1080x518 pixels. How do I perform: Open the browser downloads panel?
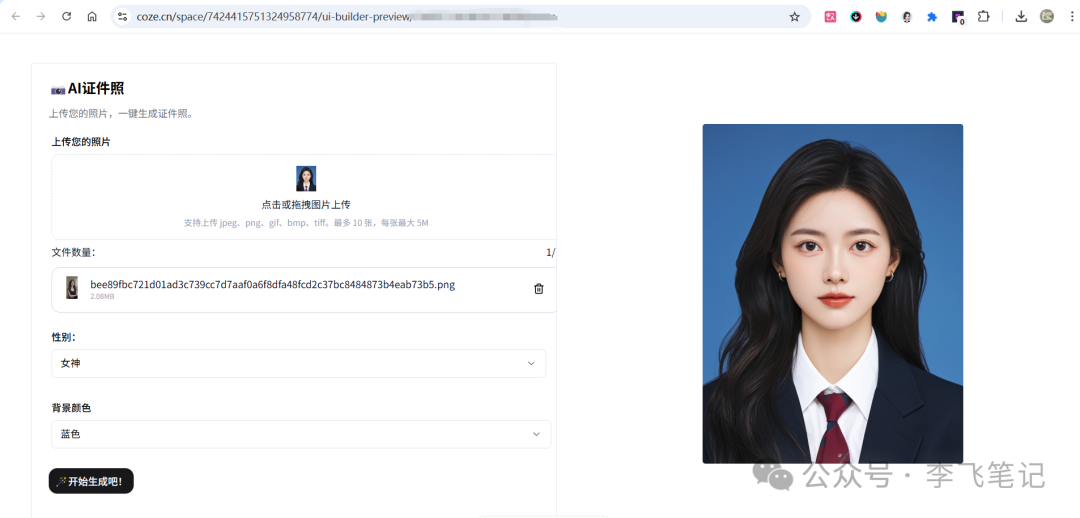pos(1021,16)
